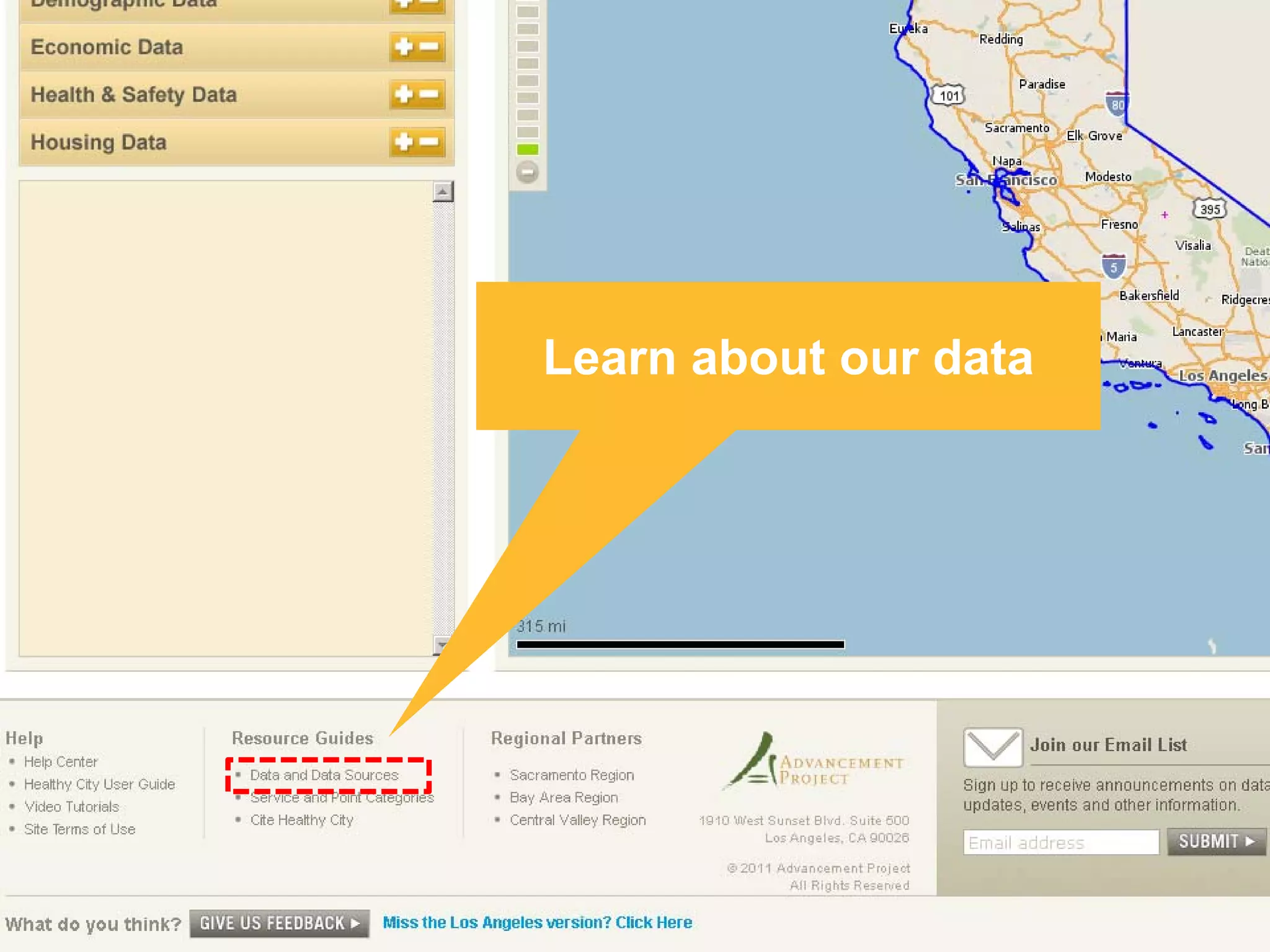Expand Economic Data with plus icon
Image resolution: width=1270 pixels, height=952 pixels.
404,46
